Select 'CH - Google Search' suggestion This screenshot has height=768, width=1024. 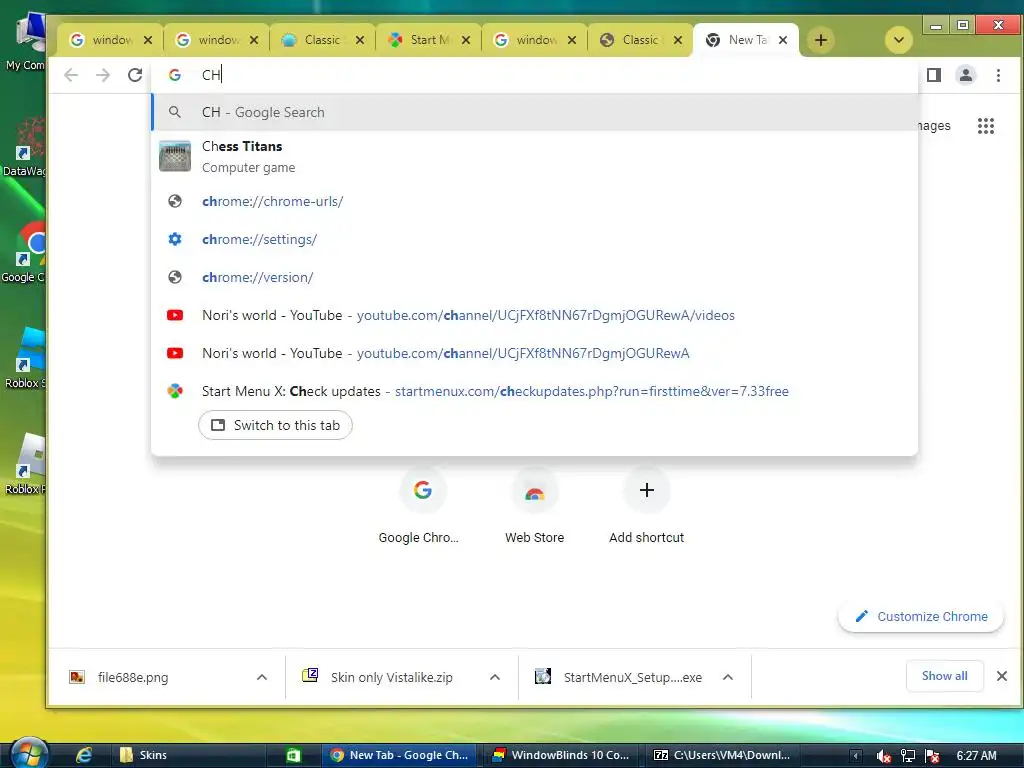click(534, 112)
